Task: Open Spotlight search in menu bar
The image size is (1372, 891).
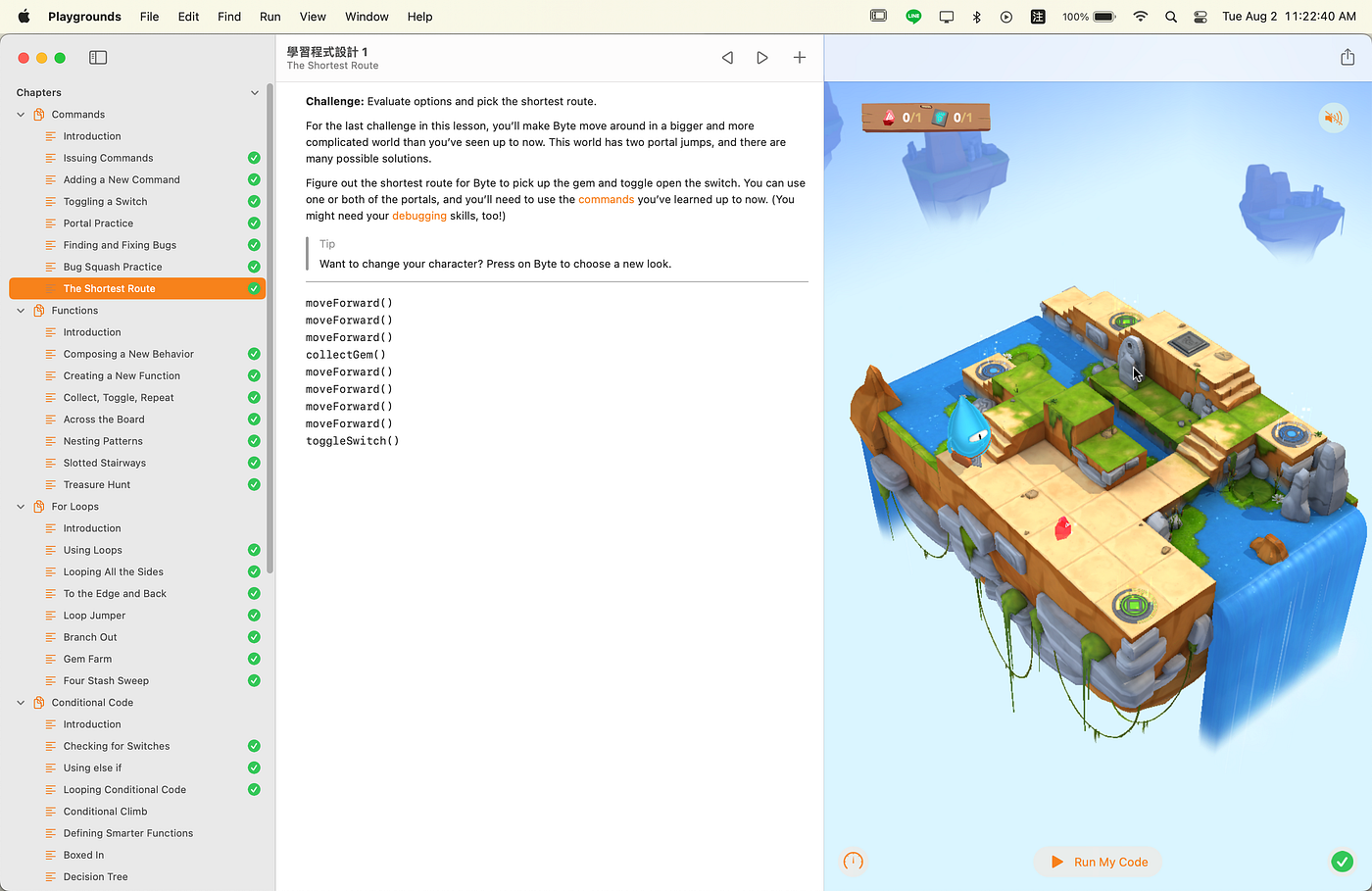Action: coord(1171,17)
